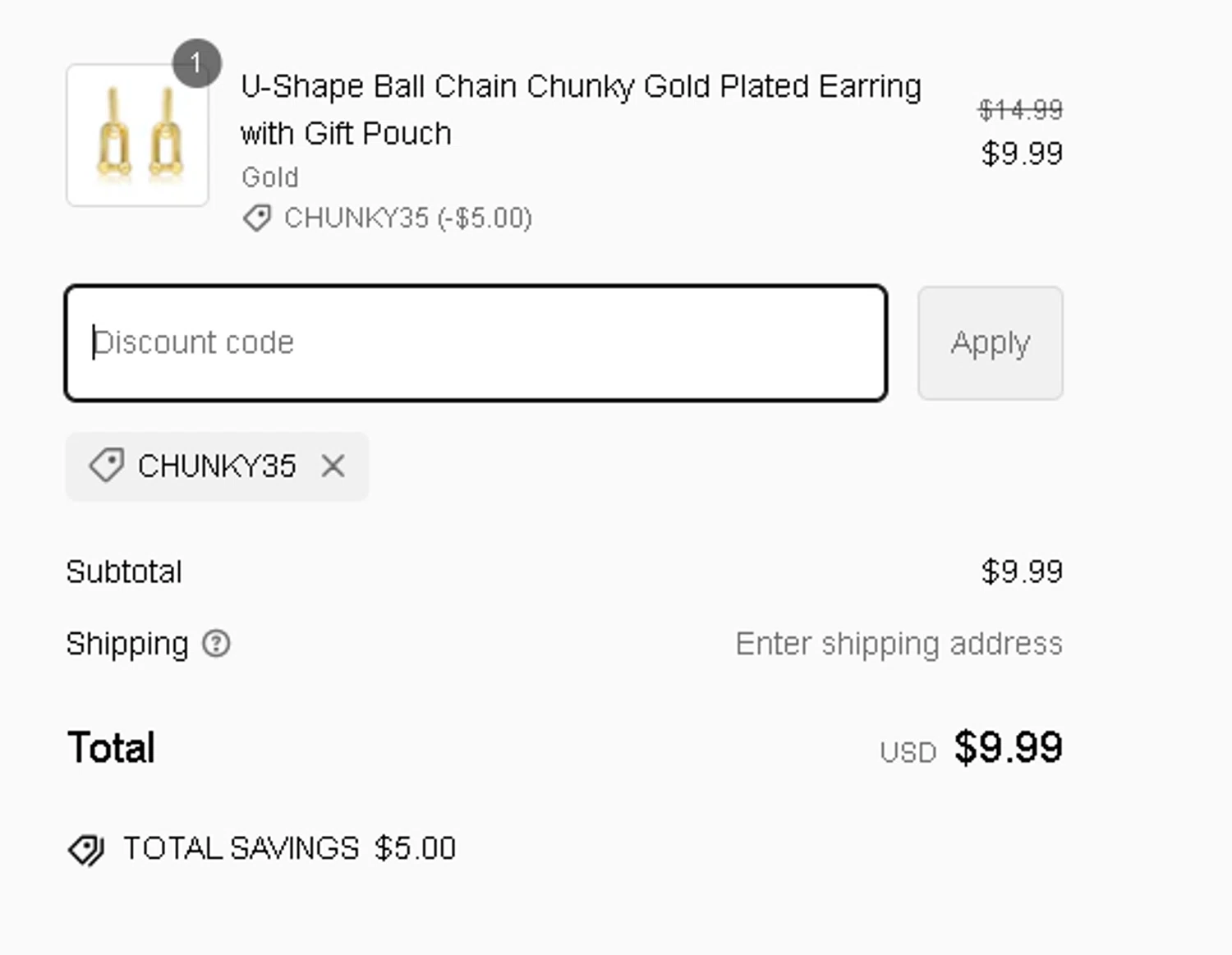Click the Enter shipping address text
Screen dimensions: 1232x955
899,644
